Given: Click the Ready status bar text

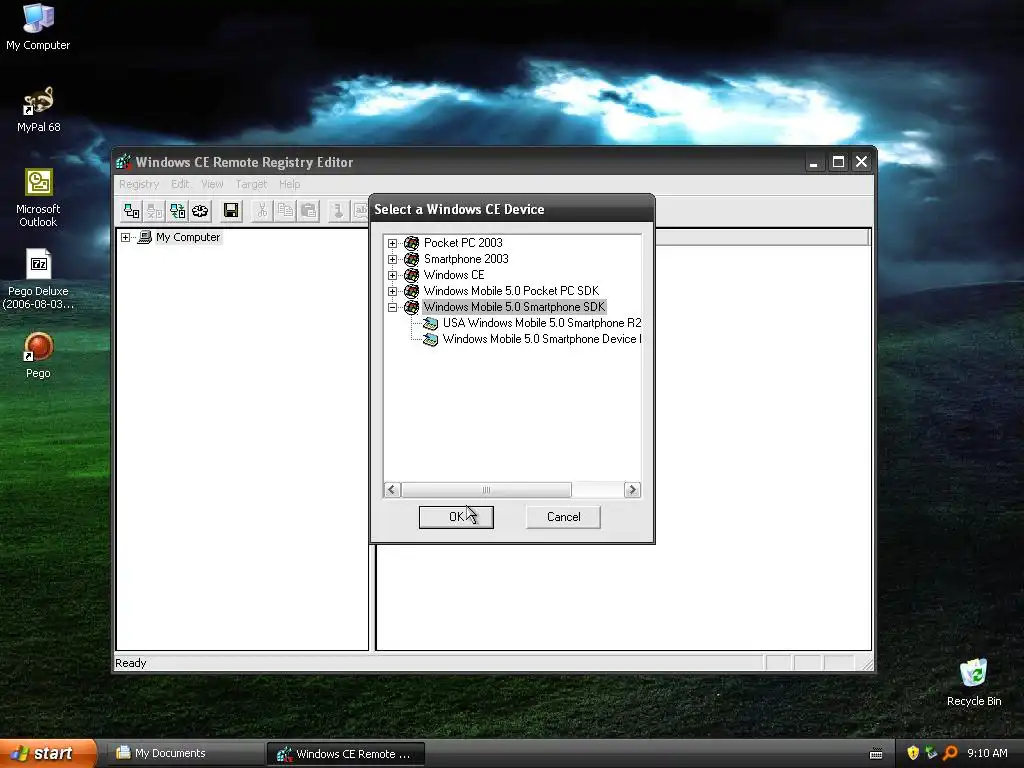Looking at the screenshot, I should (131, 663).
